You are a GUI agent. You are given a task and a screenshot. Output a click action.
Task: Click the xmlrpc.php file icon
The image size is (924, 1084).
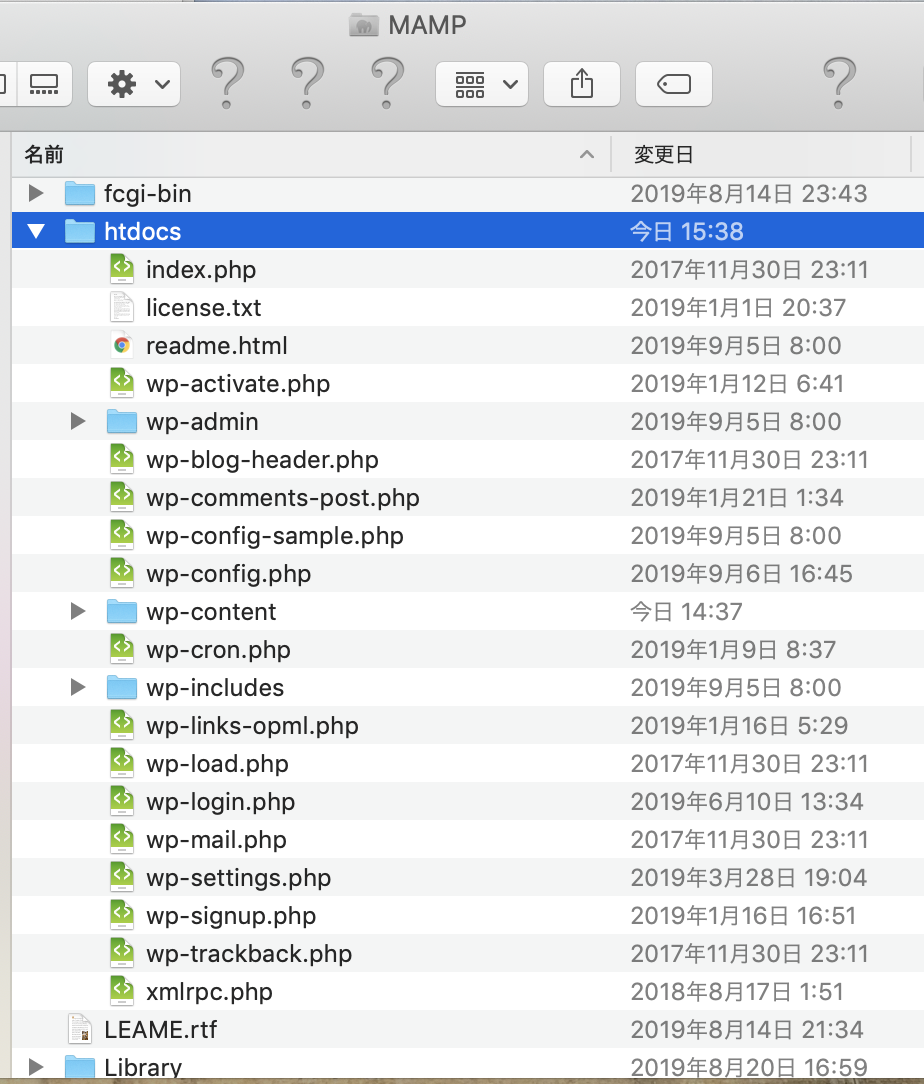click(122, 991)
